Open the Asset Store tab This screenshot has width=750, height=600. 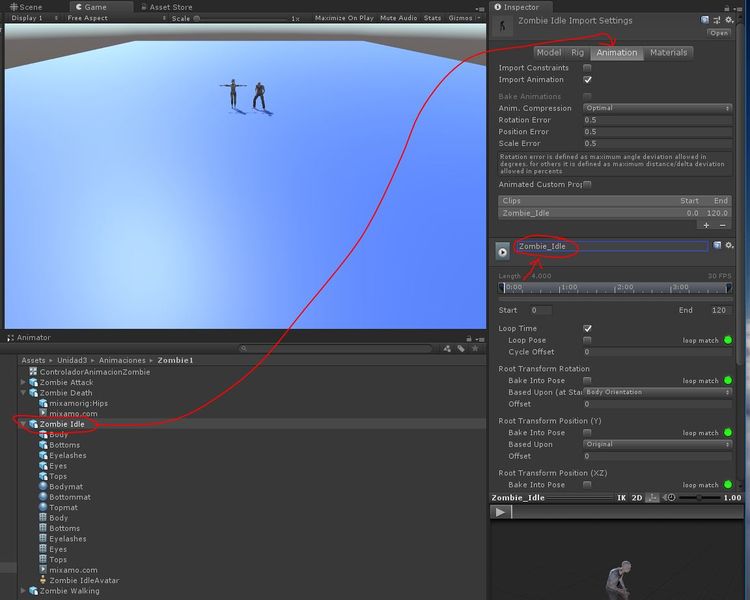click(x=166, y=7)
